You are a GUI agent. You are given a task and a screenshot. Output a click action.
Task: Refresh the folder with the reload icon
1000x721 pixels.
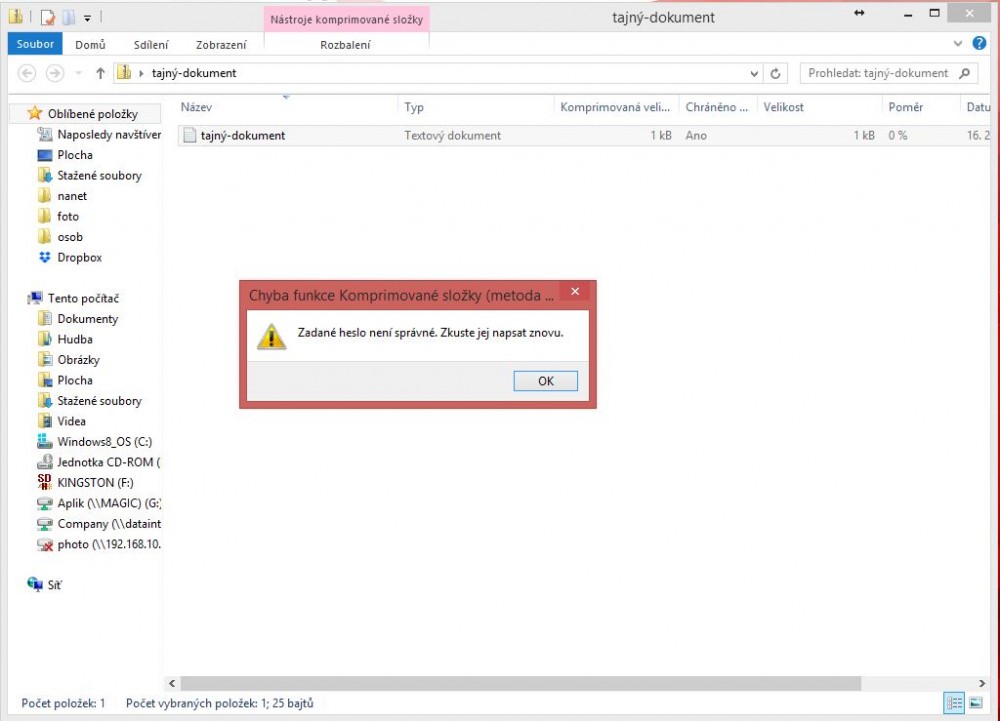776,73
